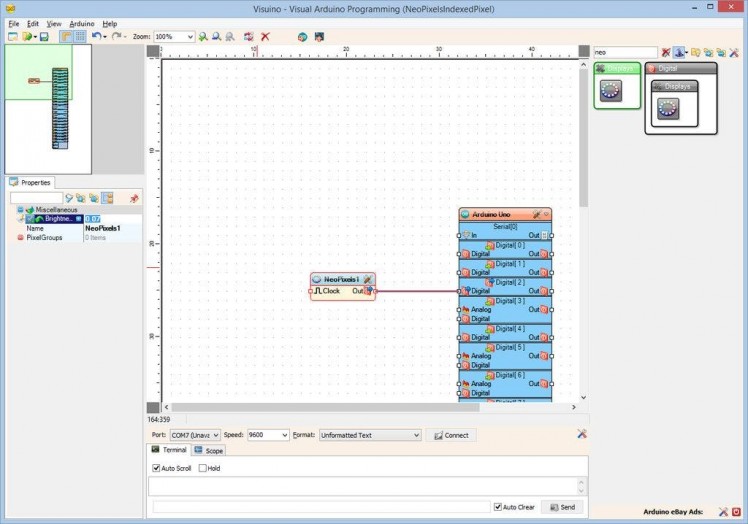
Task: Clear component search with red X icon
Action: click(666, 52)
